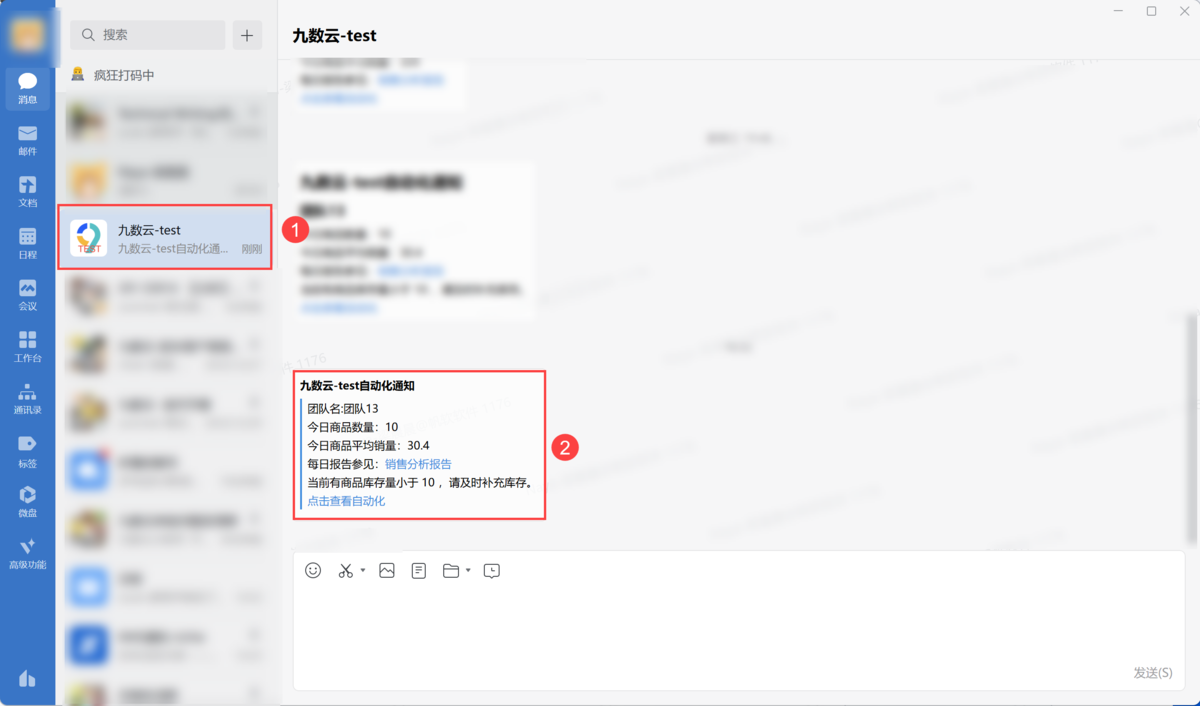This screenshot has width=1200, height=706.
Task: Click the 疯狂打码中 status line
Action: pos(113,75)
